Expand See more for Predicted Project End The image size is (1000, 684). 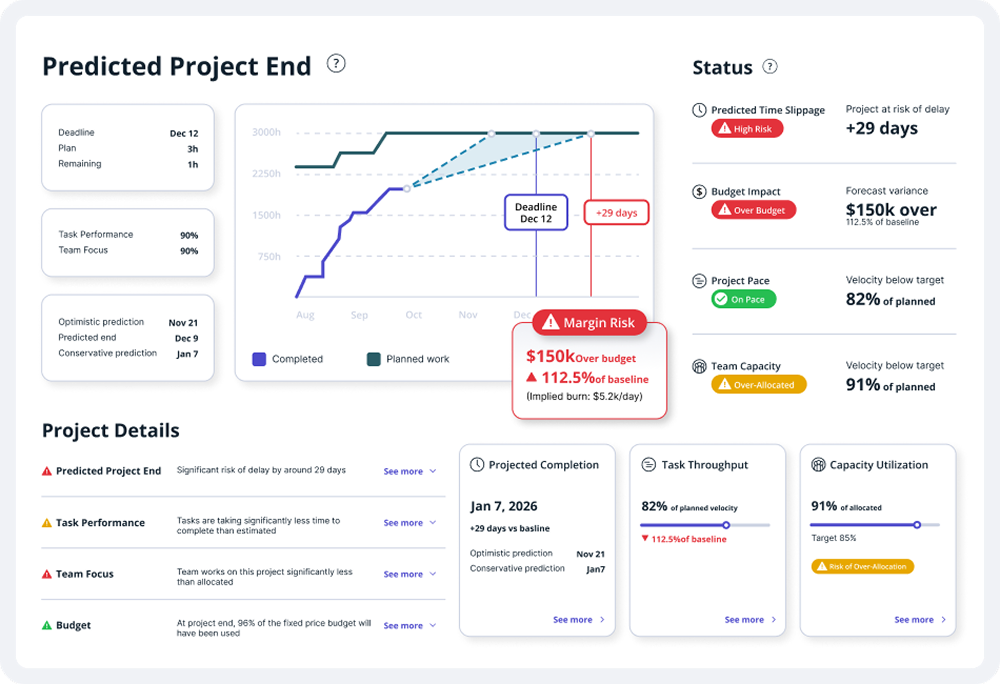tap(410, 471)
